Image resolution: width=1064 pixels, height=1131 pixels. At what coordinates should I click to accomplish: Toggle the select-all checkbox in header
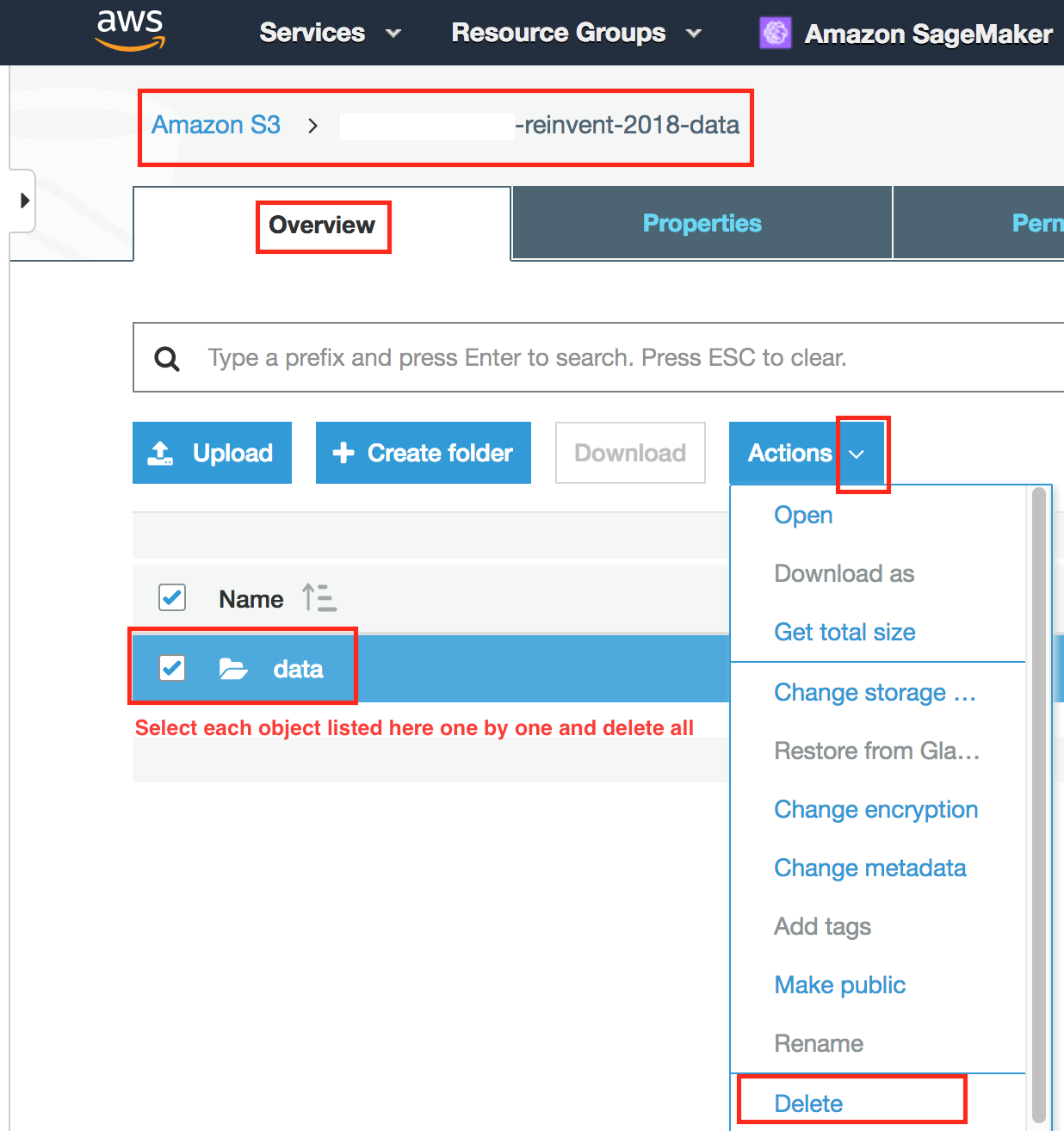172,597
